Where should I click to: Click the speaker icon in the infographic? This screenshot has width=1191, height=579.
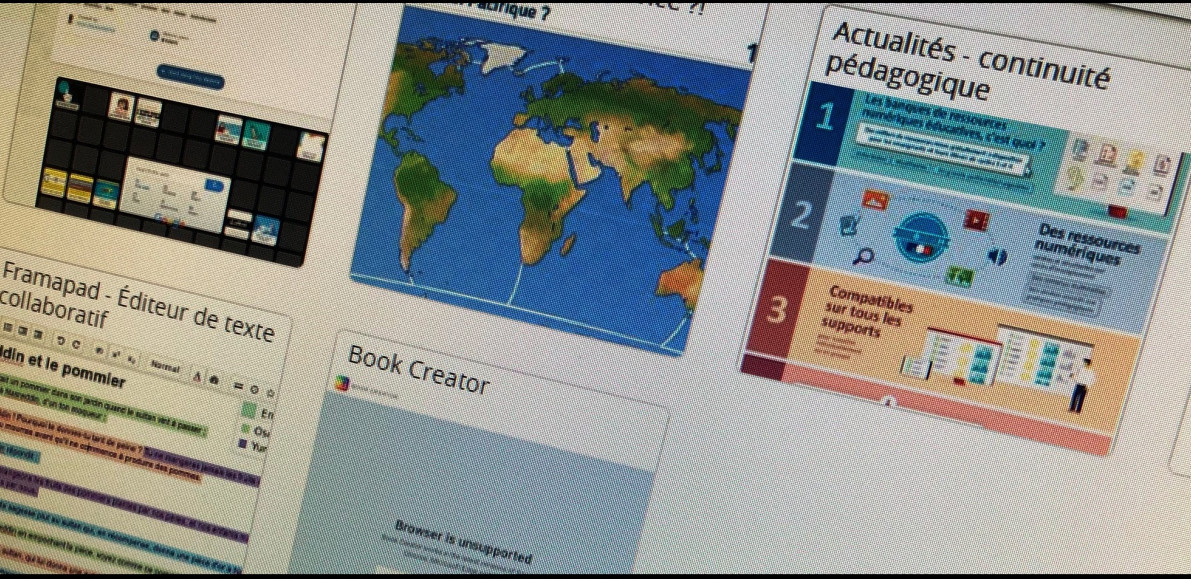997,257
